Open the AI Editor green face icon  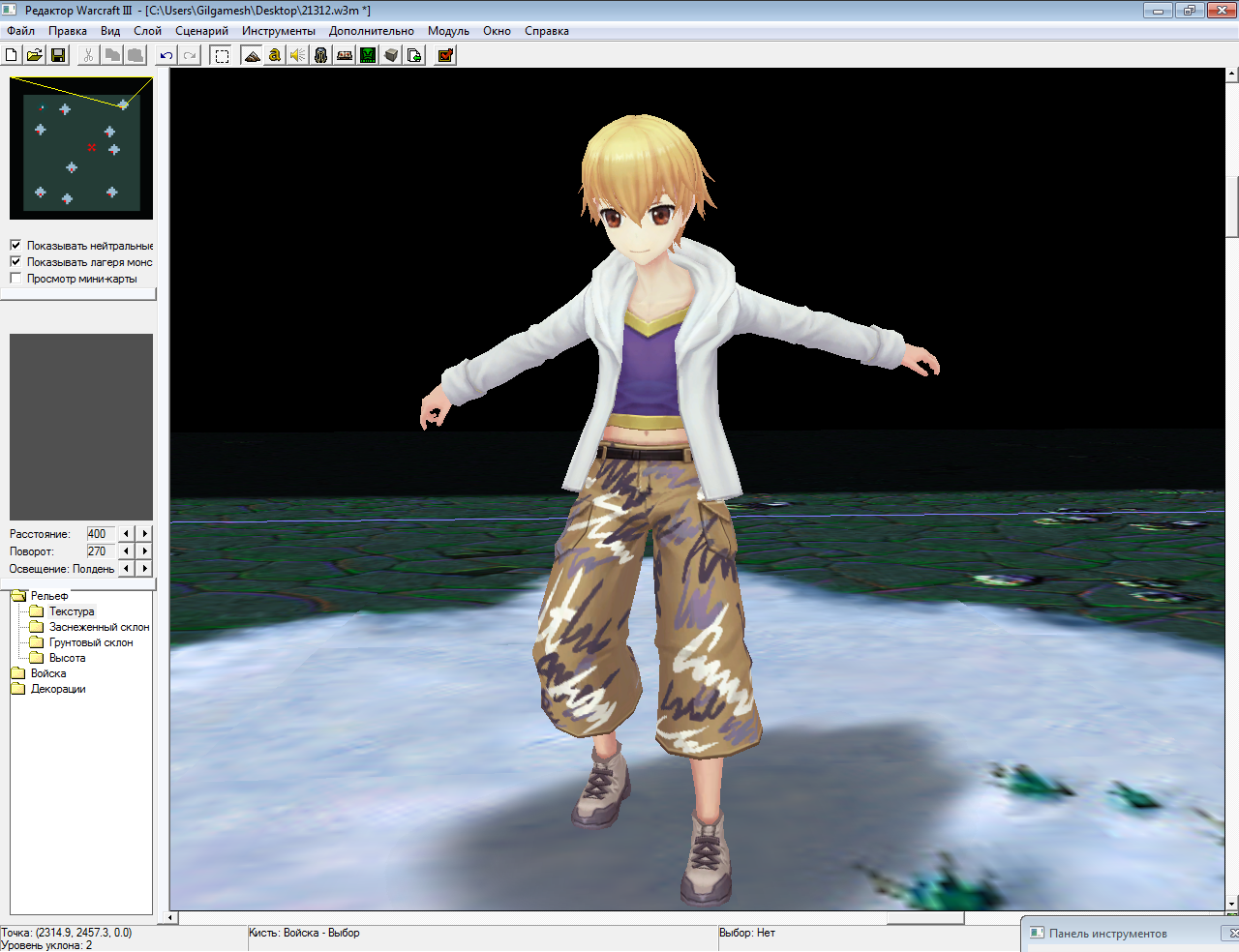coord(368,55)
